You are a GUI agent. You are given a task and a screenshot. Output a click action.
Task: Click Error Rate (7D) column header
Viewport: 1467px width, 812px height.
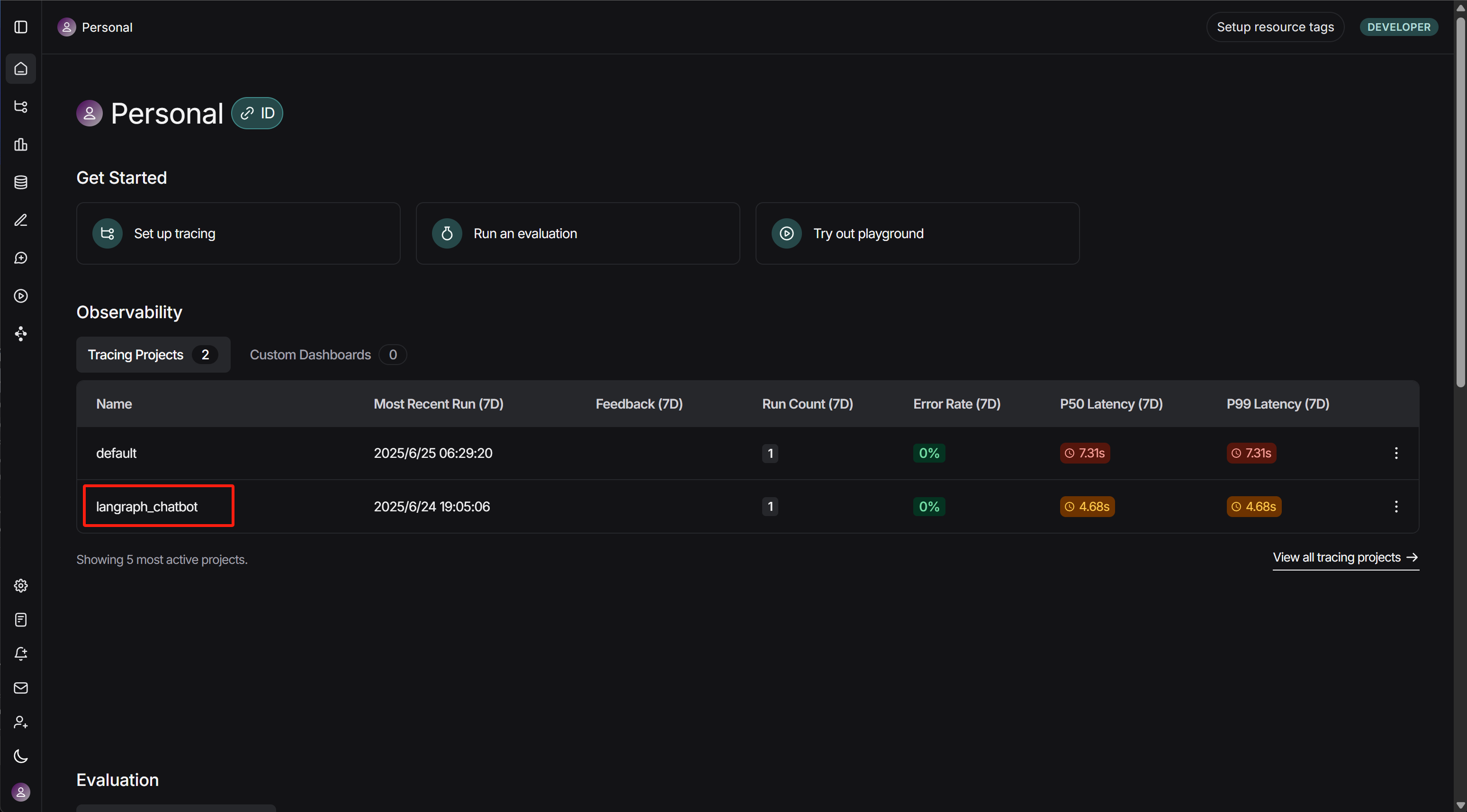pyautogui.click(x=957, y=404)
